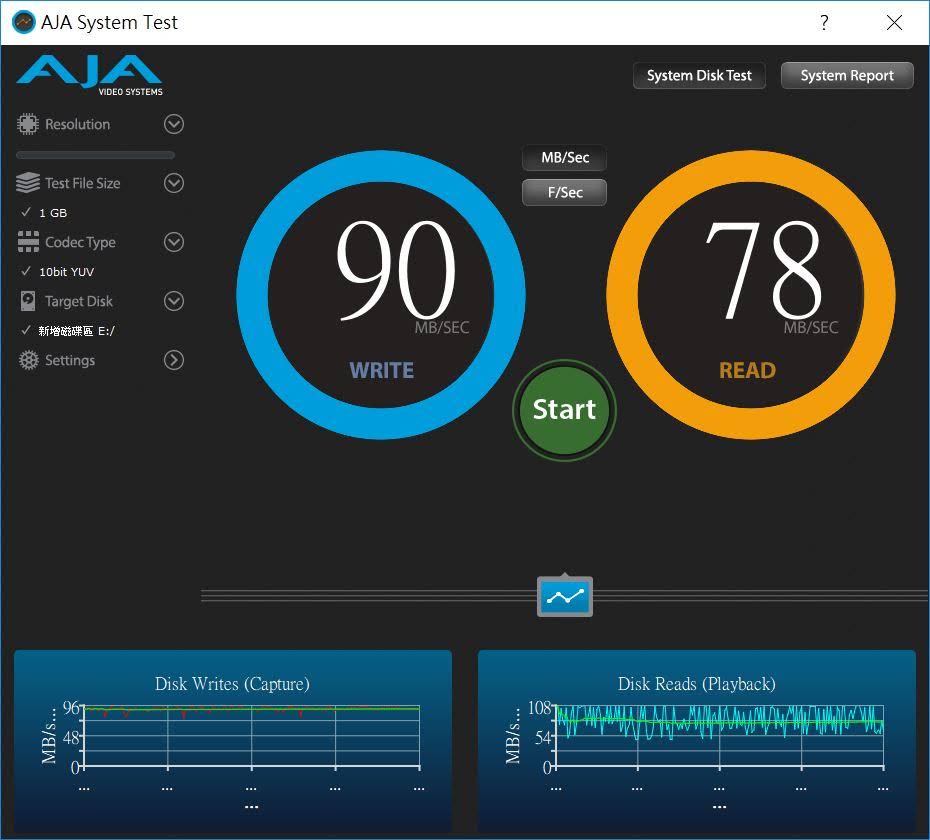Click the Settings gear icon
This screenshot has height=840, width=930.
tap(28, 360)
